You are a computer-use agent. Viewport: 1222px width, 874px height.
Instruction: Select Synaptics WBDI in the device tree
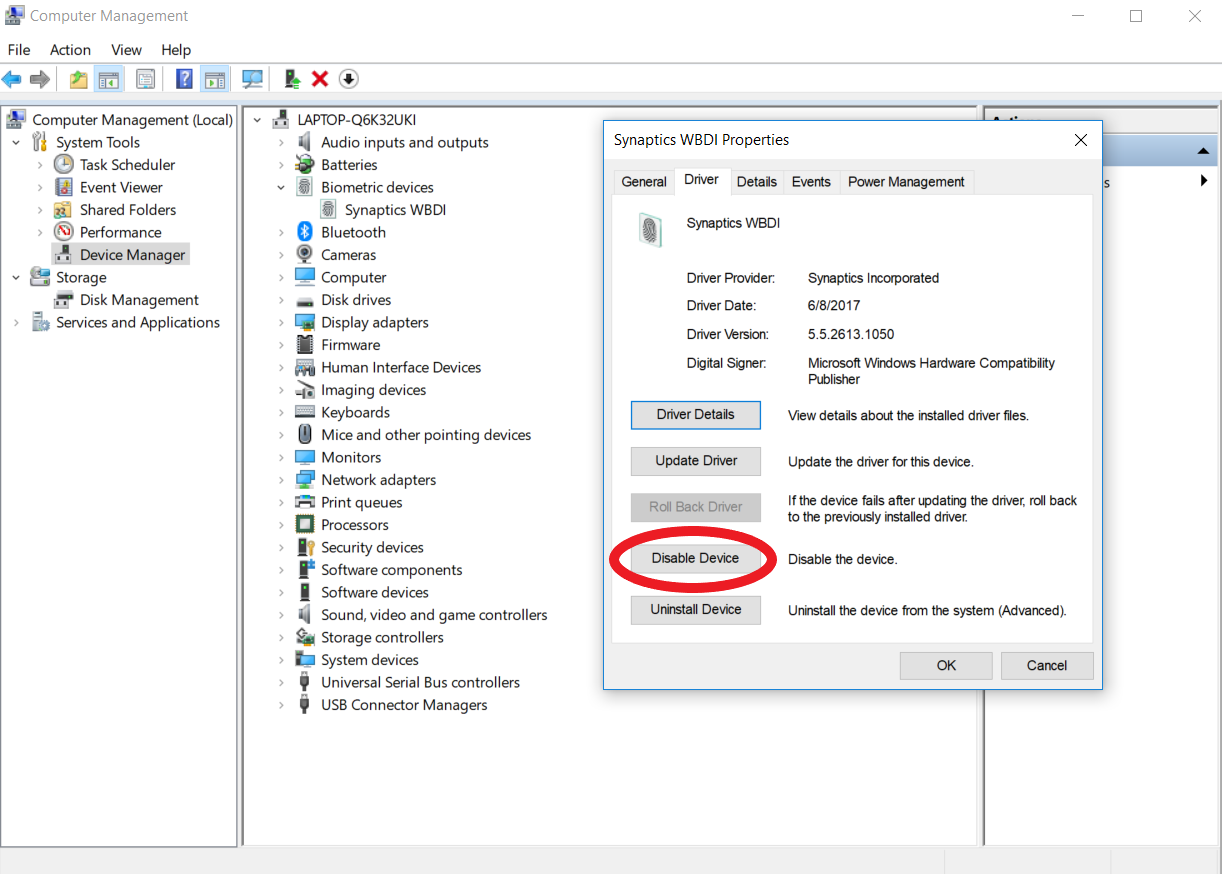(396, 209)
